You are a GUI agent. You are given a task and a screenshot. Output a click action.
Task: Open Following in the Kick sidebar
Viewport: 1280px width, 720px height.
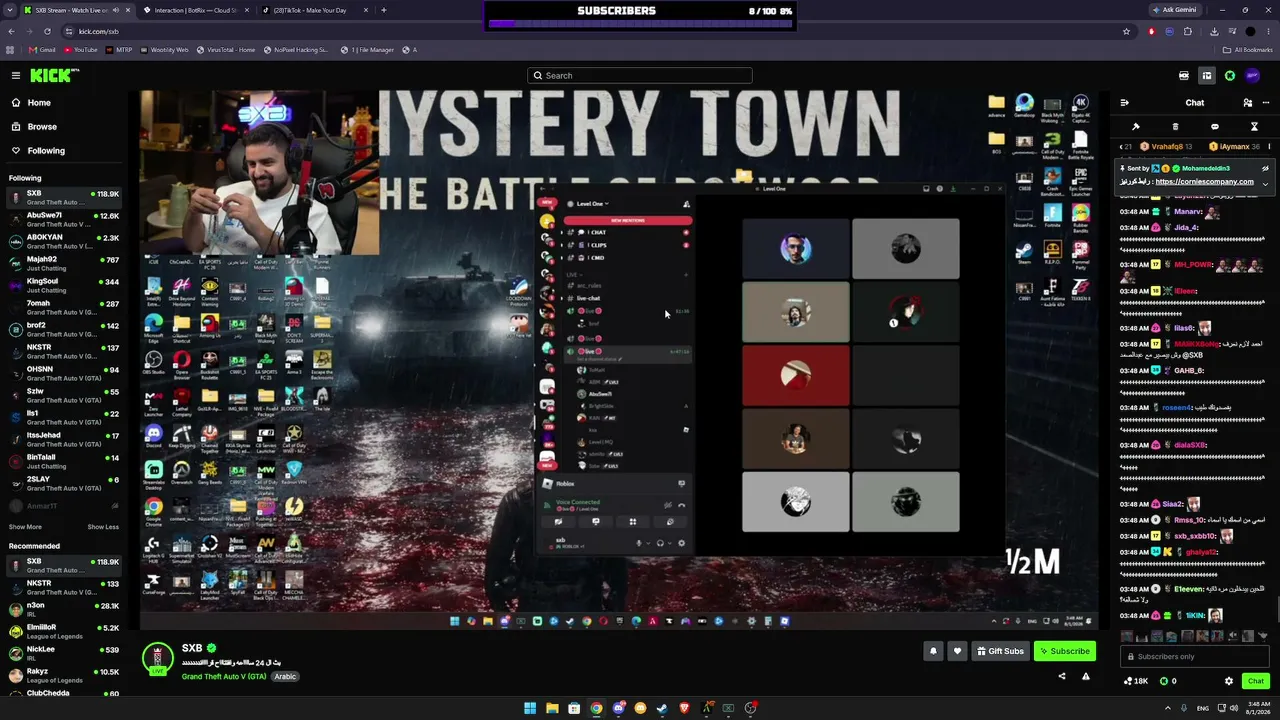click(x=64, y=151)
